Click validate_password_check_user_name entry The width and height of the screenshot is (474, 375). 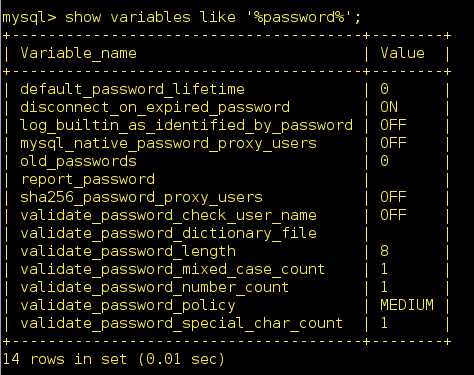pyautogui.click(x=168, y=215)
